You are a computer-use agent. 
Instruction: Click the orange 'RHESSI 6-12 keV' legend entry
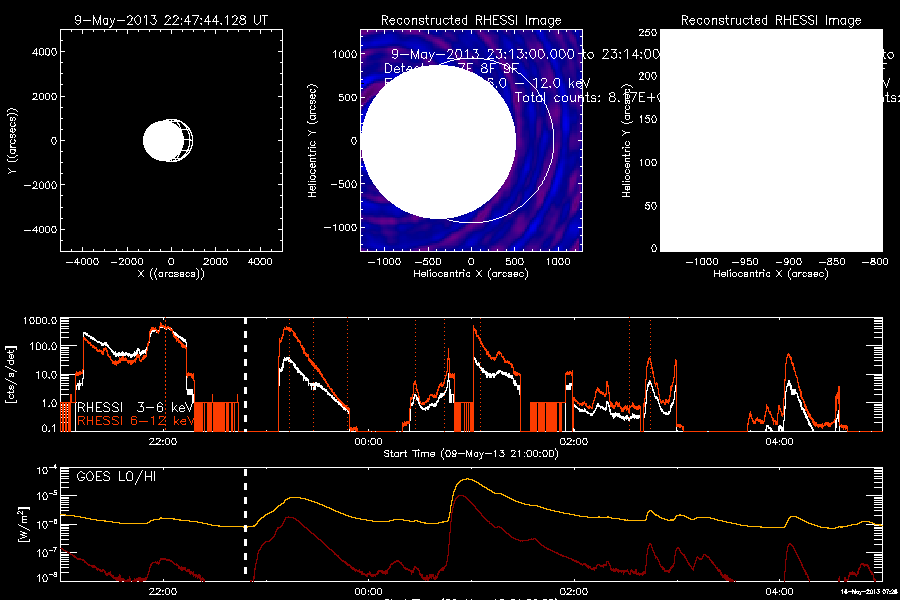click(x=135, y=421)
